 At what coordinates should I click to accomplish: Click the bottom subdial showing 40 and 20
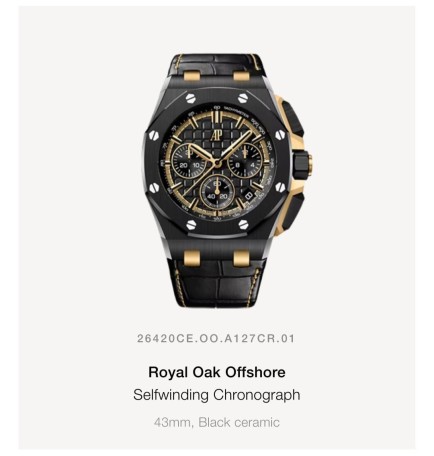[217, 192]
